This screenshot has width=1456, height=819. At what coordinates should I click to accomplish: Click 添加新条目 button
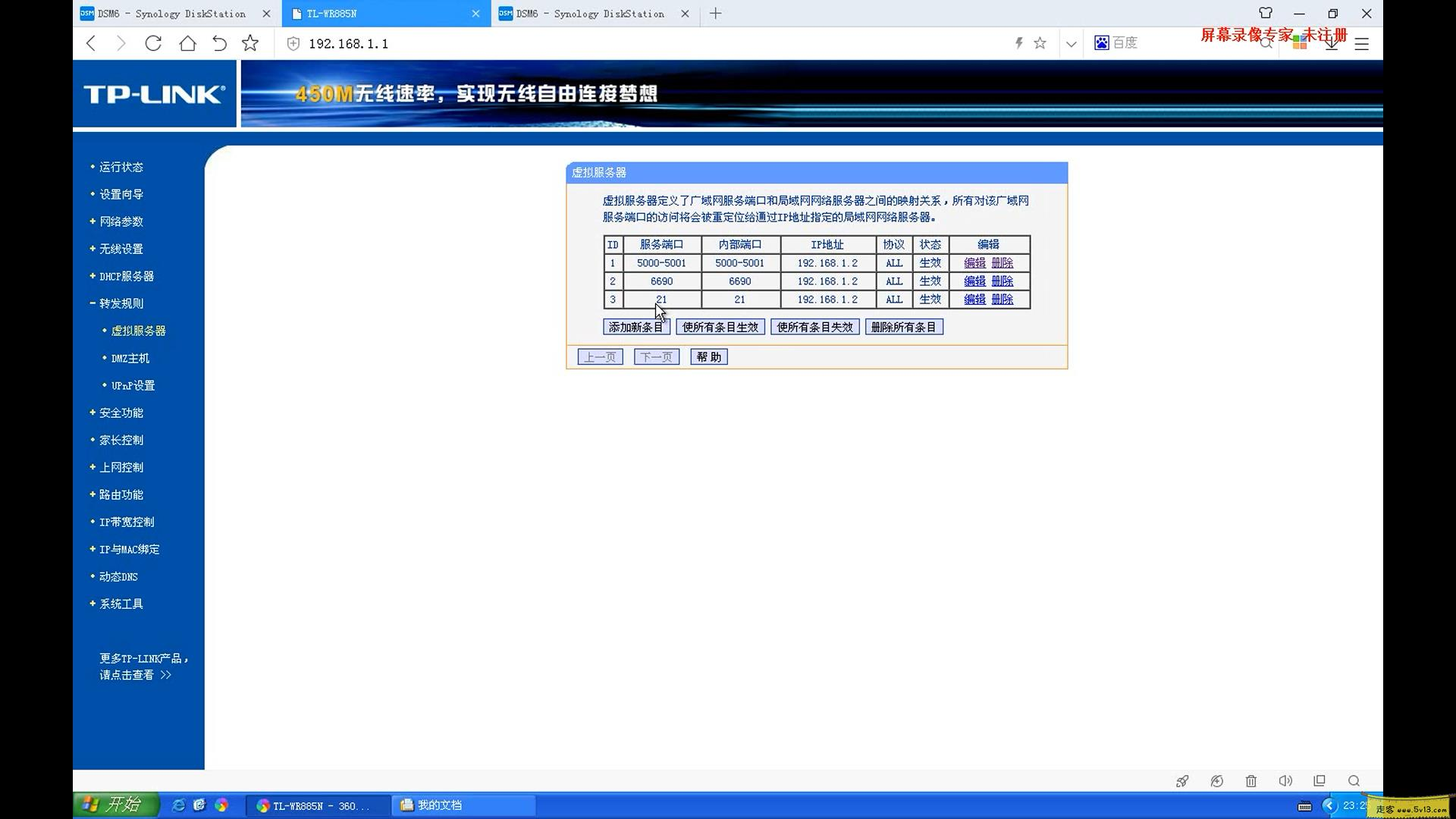[x=636, y=327]
